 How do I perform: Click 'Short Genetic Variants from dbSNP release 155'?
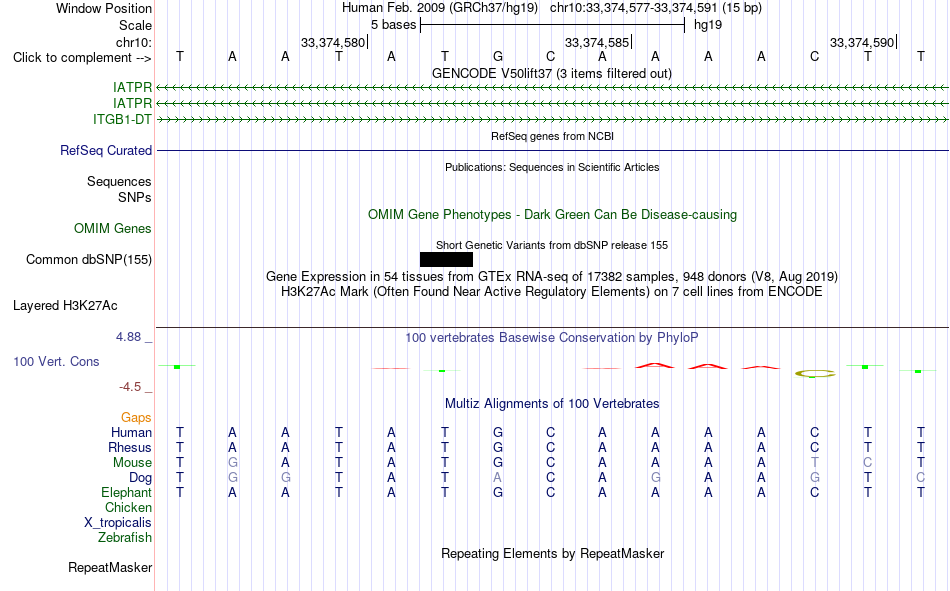[552, 245]
